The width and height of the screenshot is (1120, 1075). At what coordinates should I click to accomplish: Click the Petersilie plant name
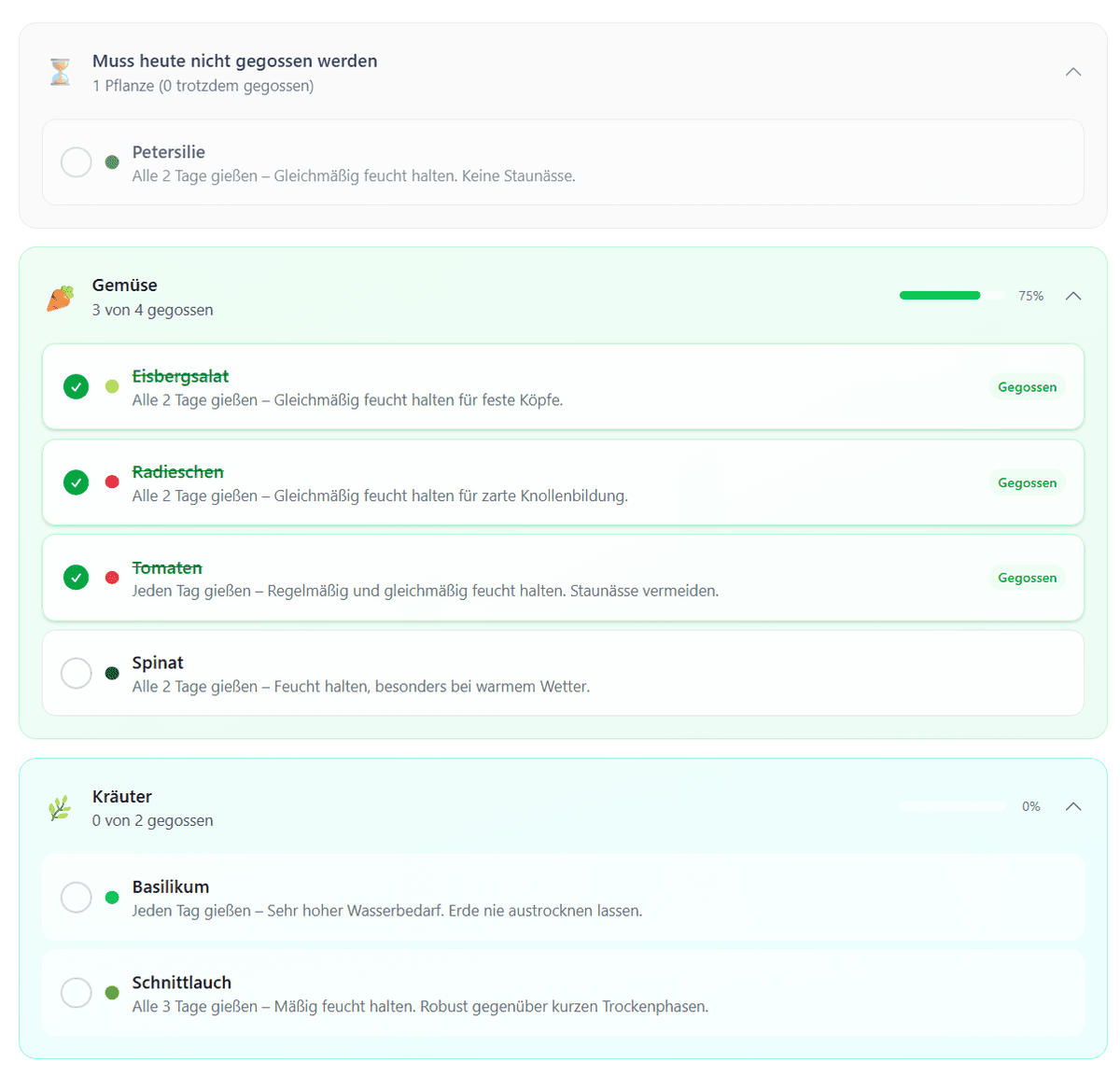click(169, 152)
